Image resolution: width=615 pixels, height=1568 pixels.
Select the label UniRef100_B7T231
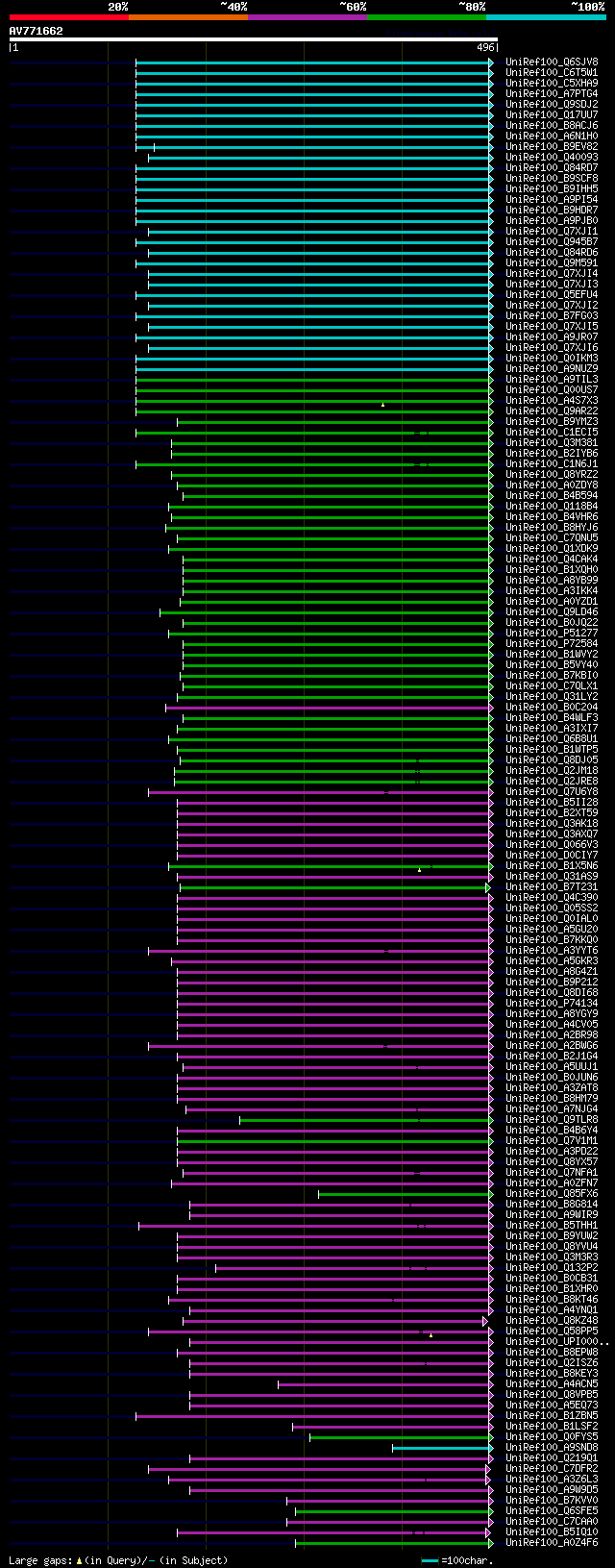[x=552, y=886]
